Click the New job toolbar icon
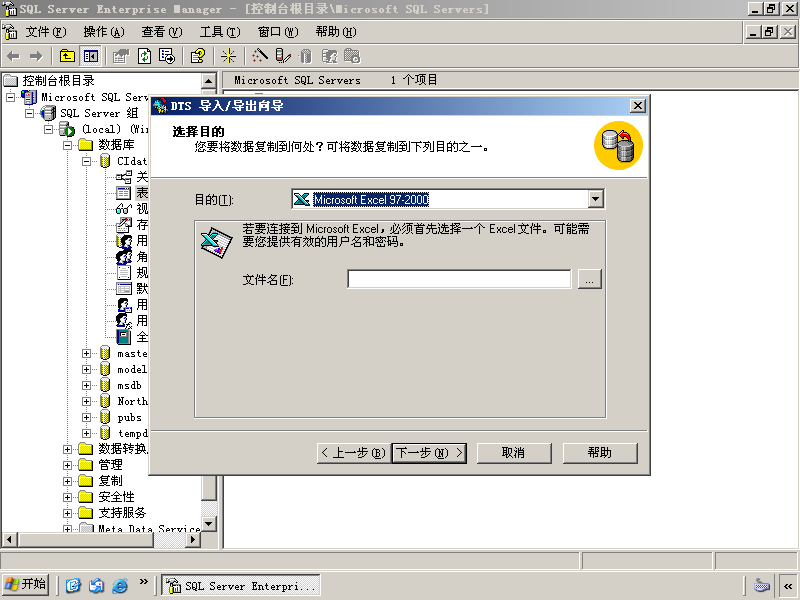Viewport: 800px width, 600px height. [352, 56]
